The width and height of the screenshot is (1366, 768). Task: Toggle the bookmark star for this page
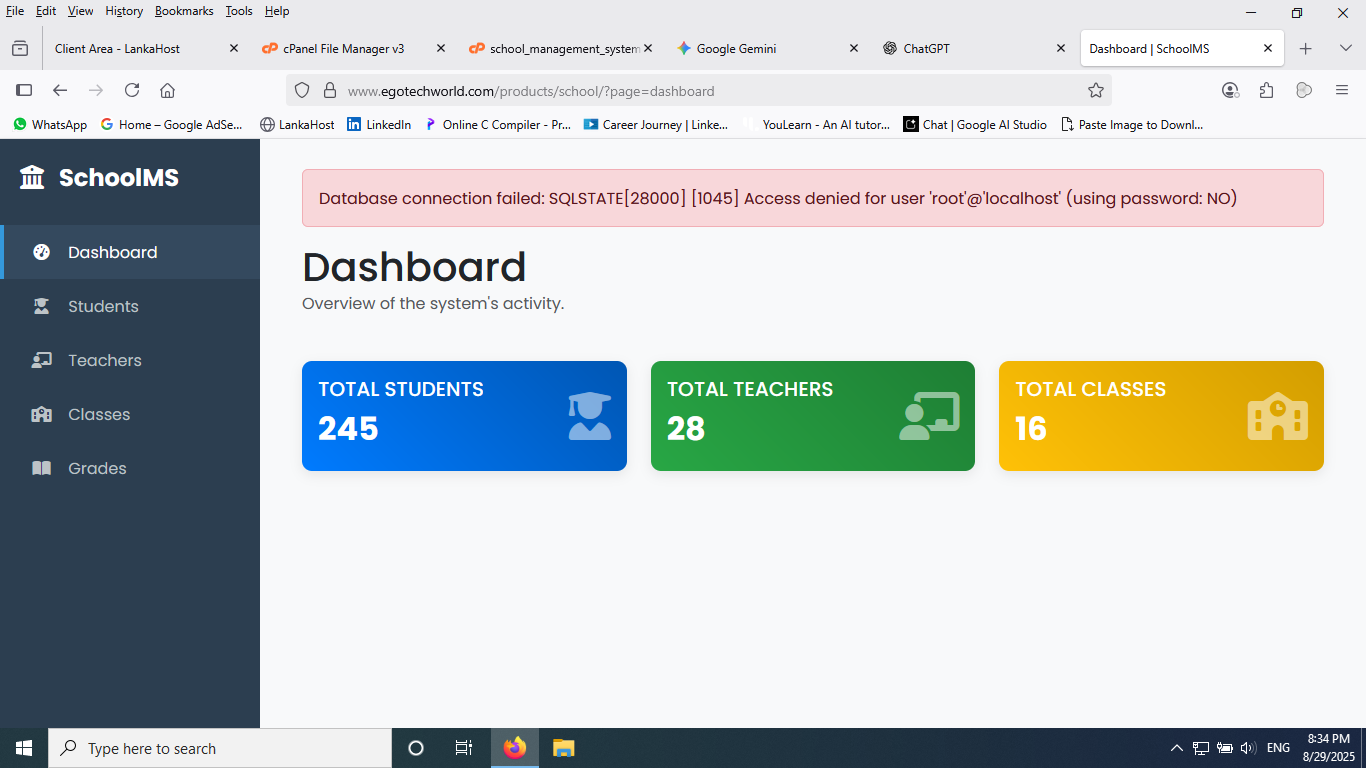tap(1096, 89)
